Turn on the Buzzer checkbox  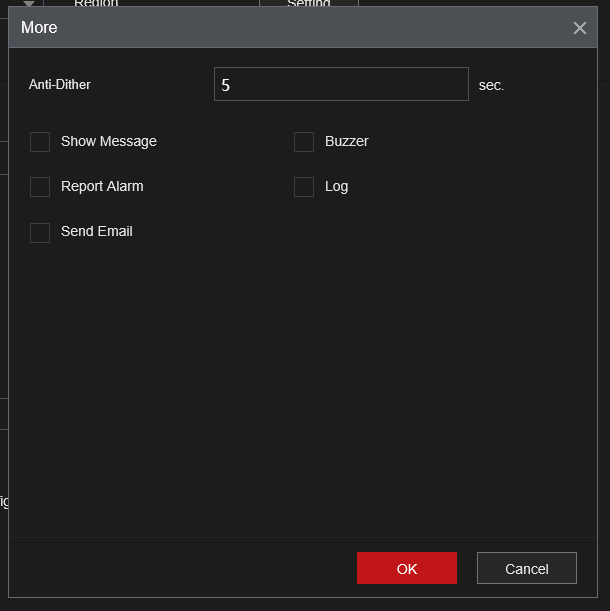pos(304,142)
